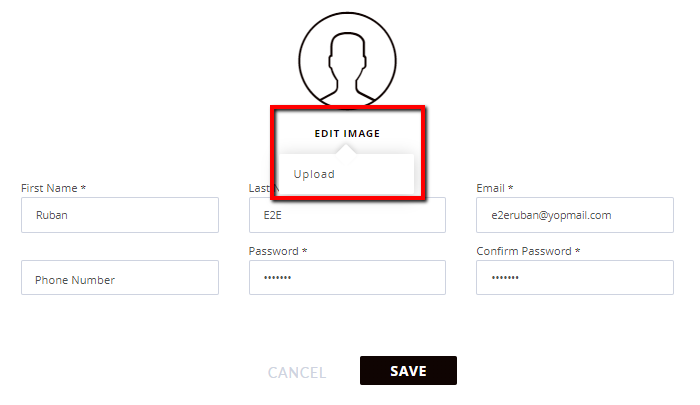700x405 pixels.
Task: Click the Confirm Password label text
Action: tap(524, 251)
